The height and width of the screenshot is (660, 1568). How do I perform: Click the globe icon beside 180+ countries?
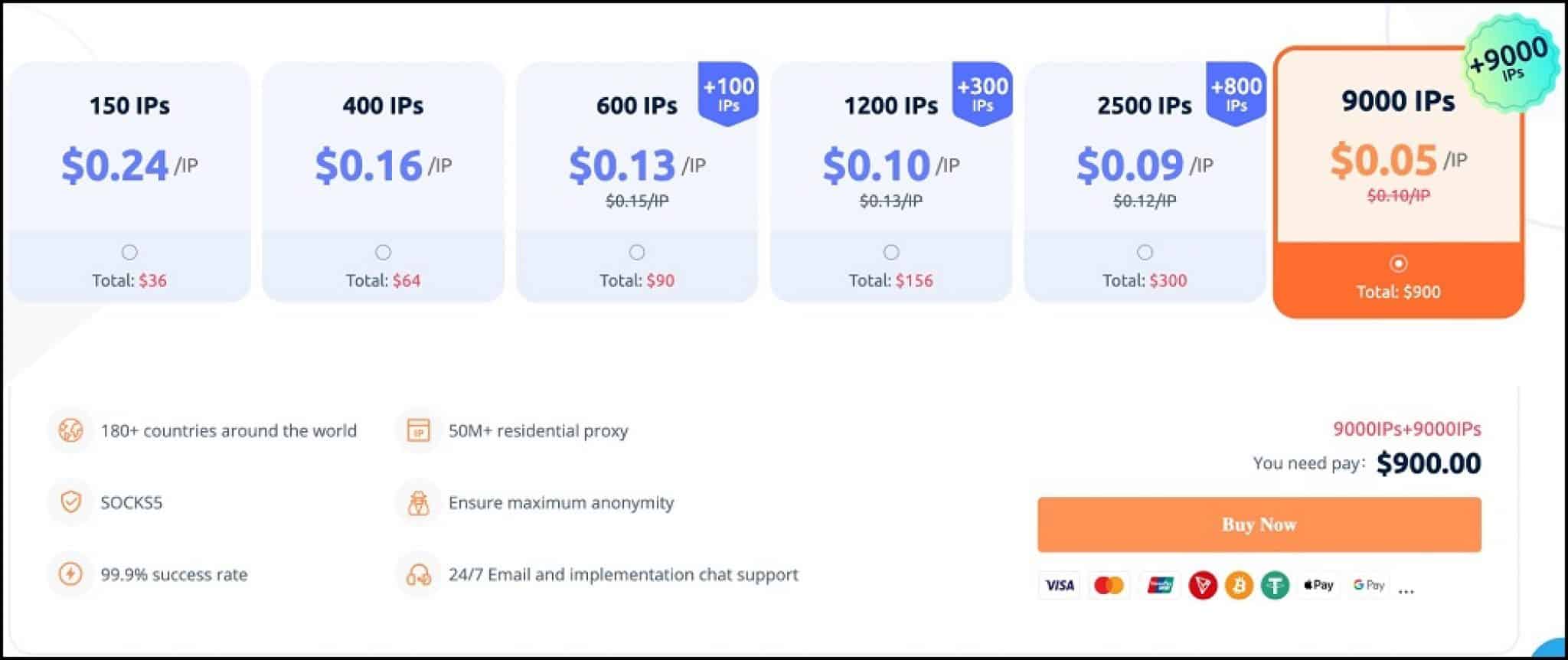click(x=70, y=430)
